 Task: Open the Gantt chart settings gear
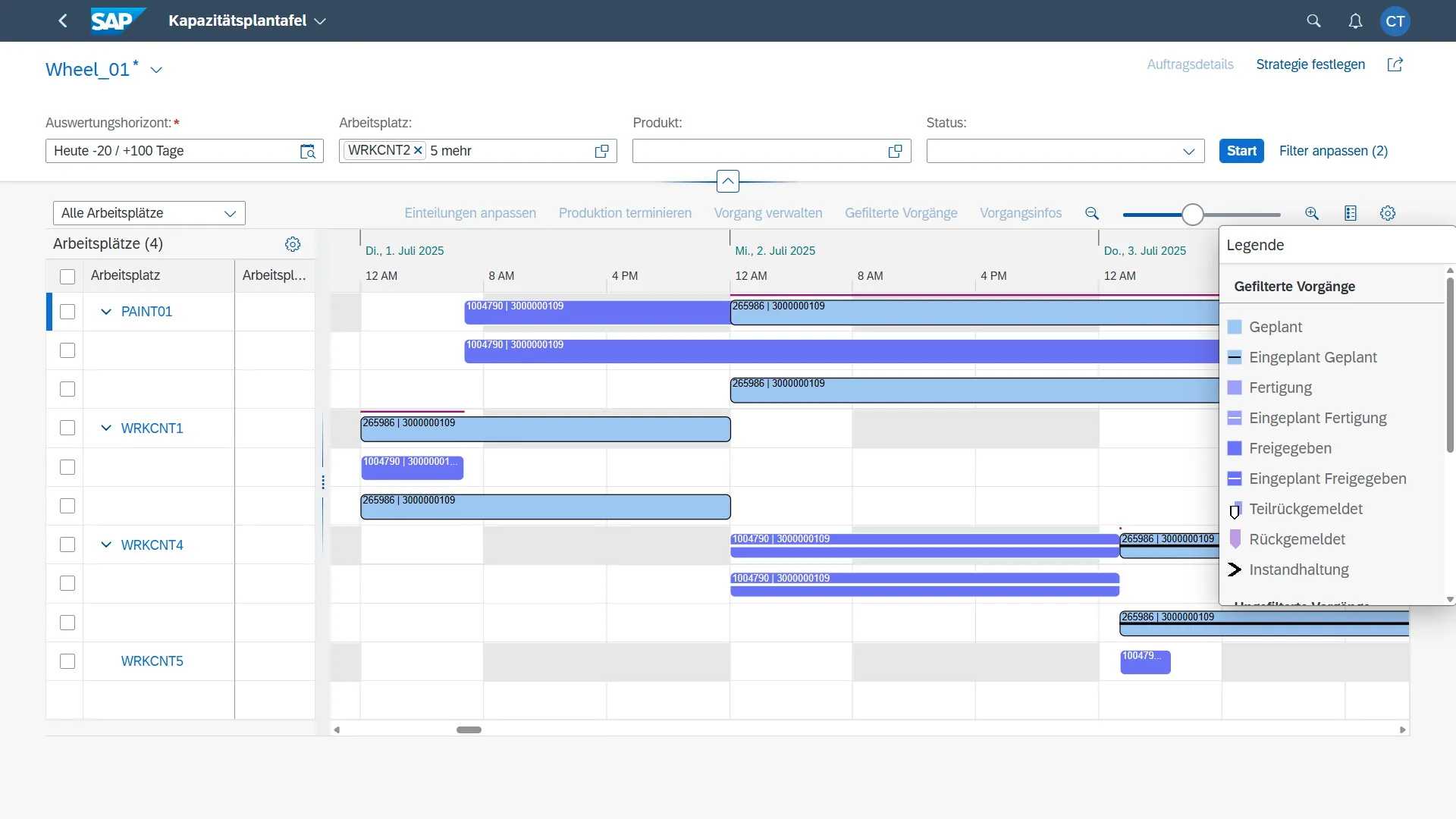tap(1388, 213)
